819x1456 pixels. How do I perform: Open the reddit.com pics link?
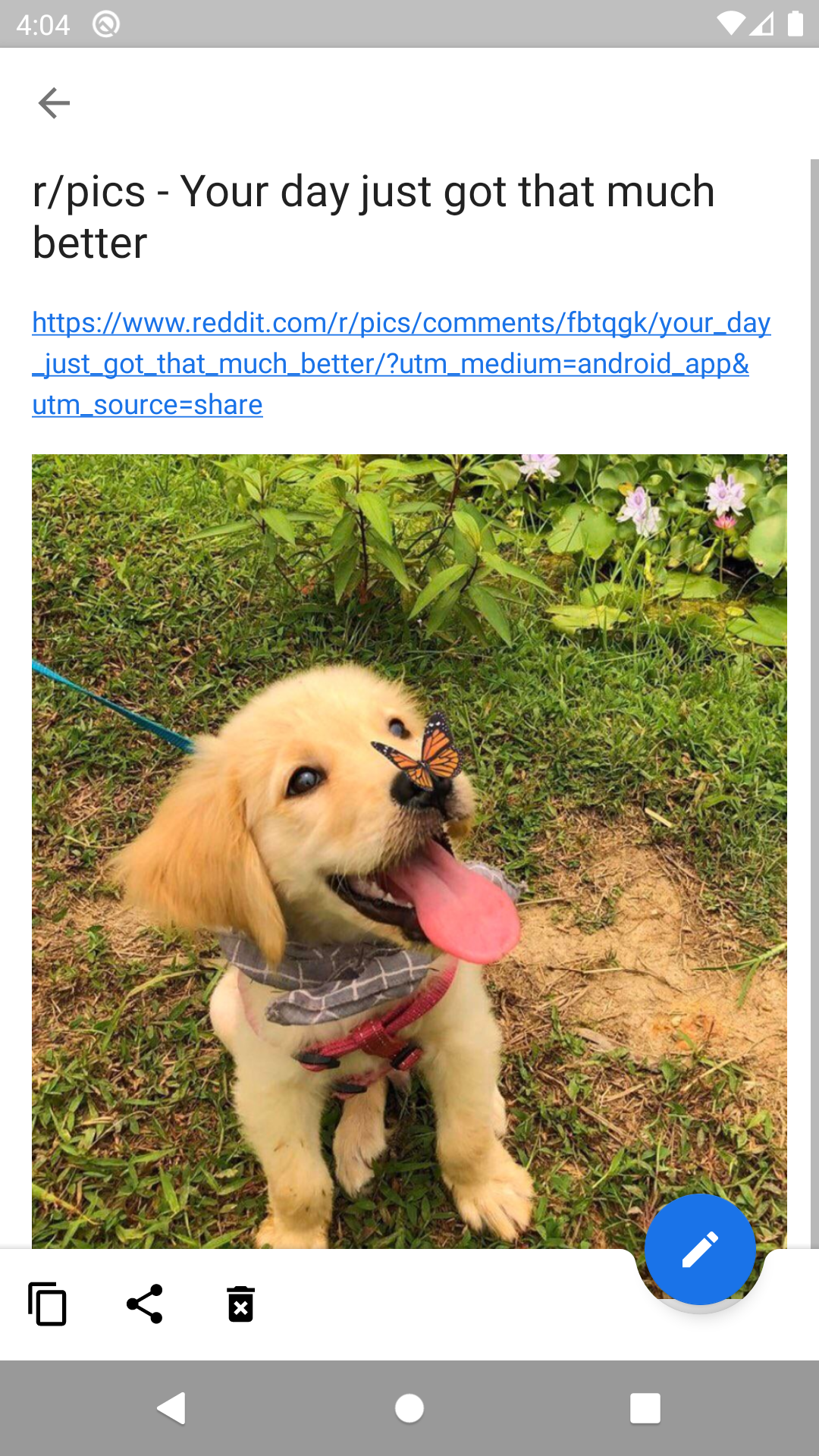click(x=401, y=363)
